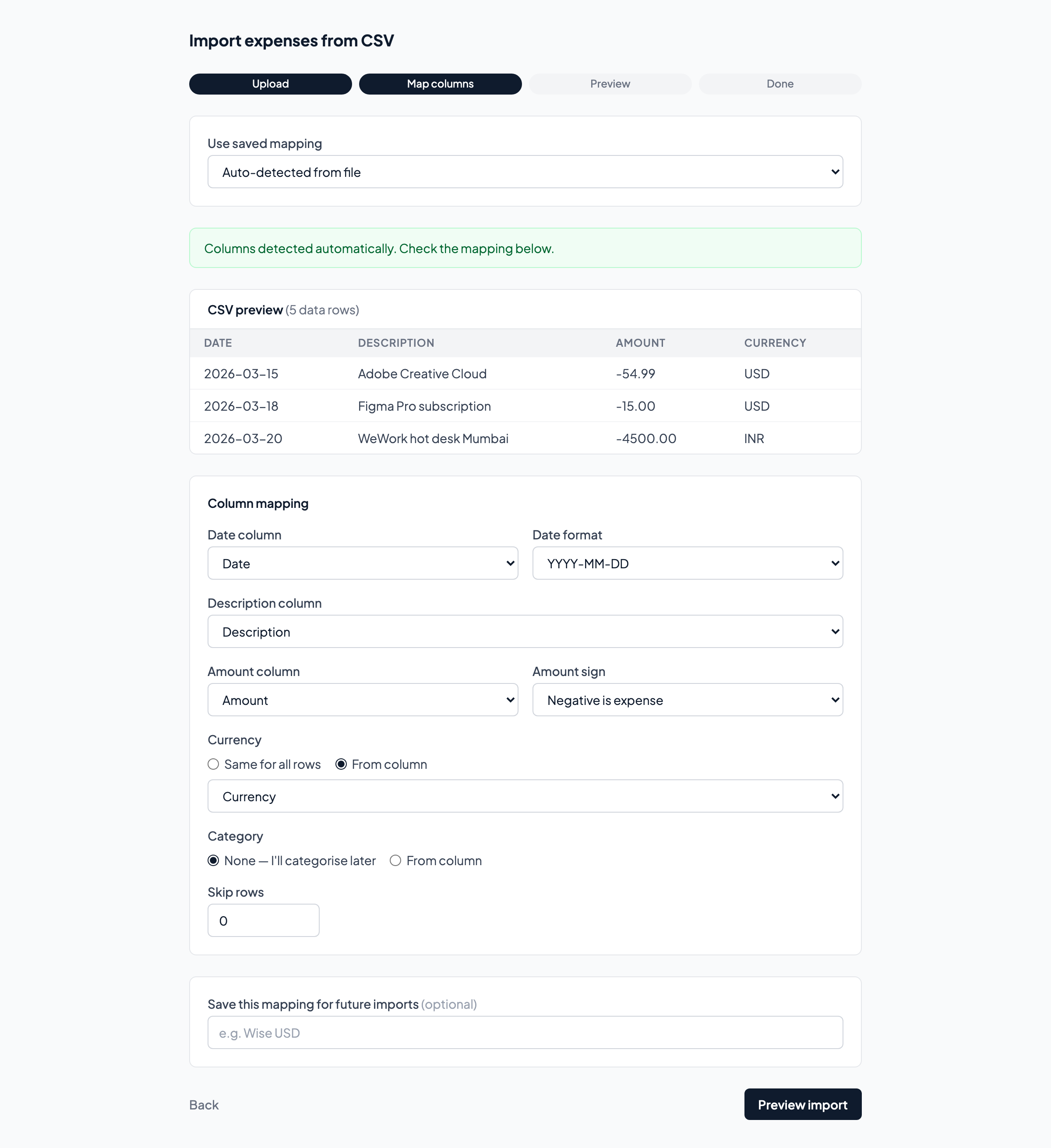Open the Amount column dropdown

click(362, 700)
